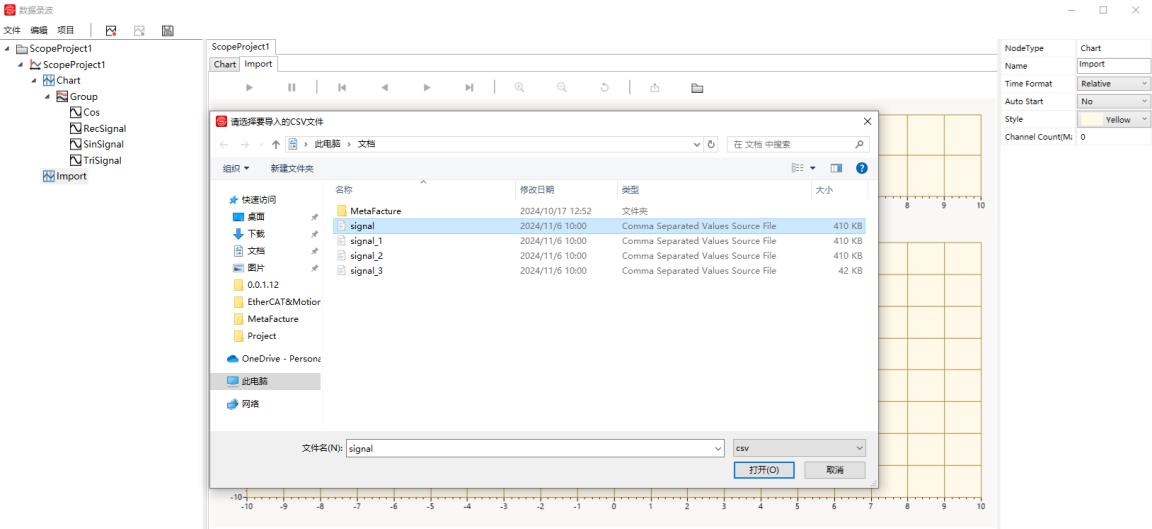Collapse the Chart tree node

(x=34, y=80)
